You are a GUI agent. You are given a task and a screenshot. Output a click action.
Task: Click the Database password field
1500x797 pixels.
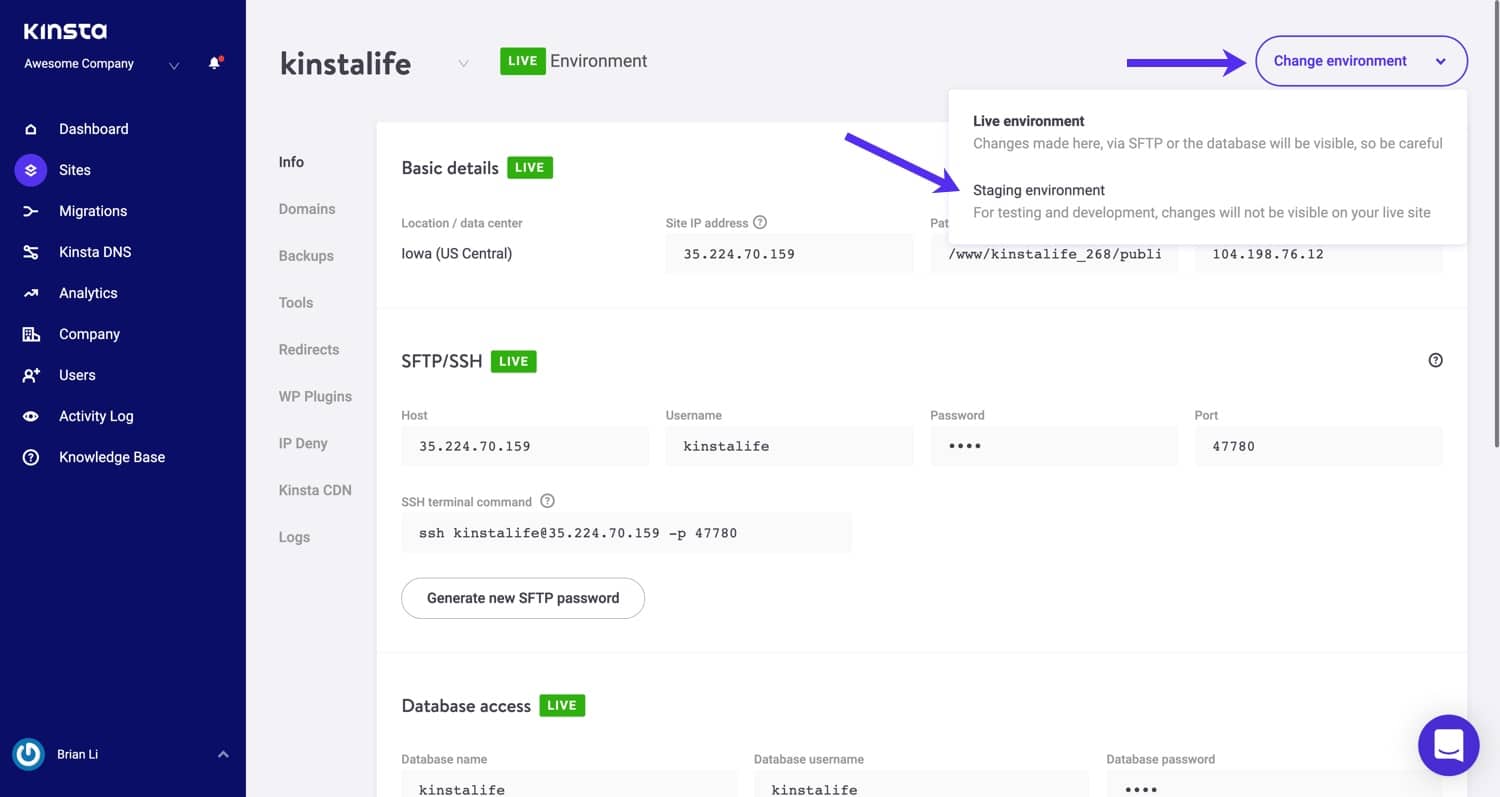pyautogui.click(x=1274, y=784)
